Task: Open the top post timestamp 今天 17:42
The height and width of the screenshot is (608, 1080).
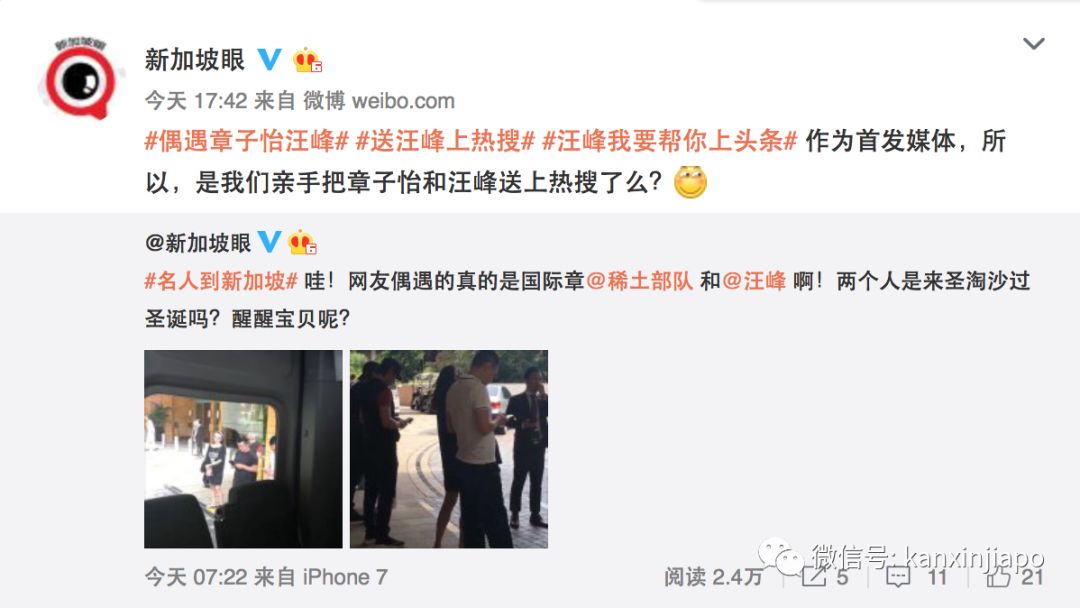Action: point(196,101)
